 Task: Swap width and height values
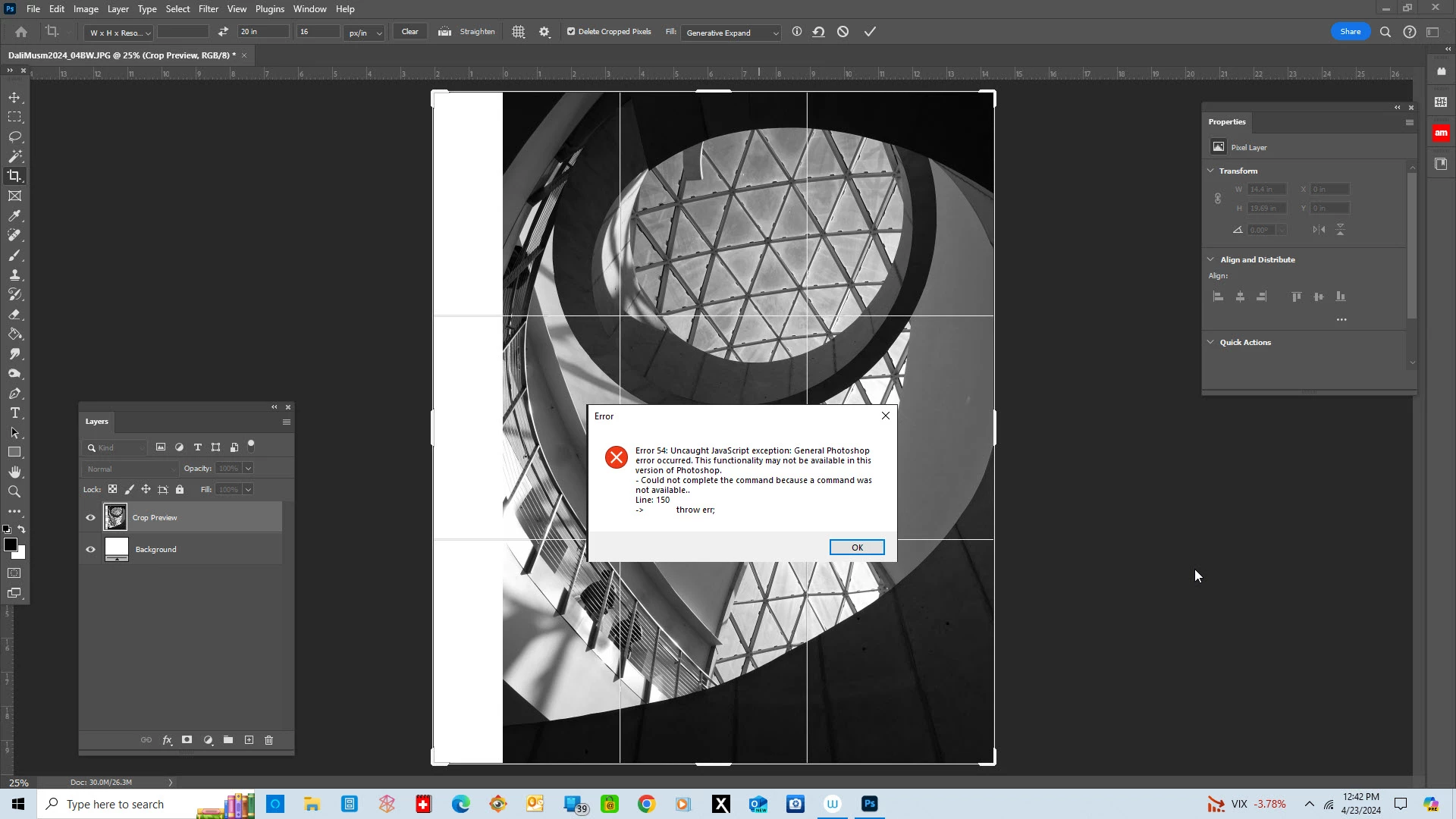(x=223, y=32)
